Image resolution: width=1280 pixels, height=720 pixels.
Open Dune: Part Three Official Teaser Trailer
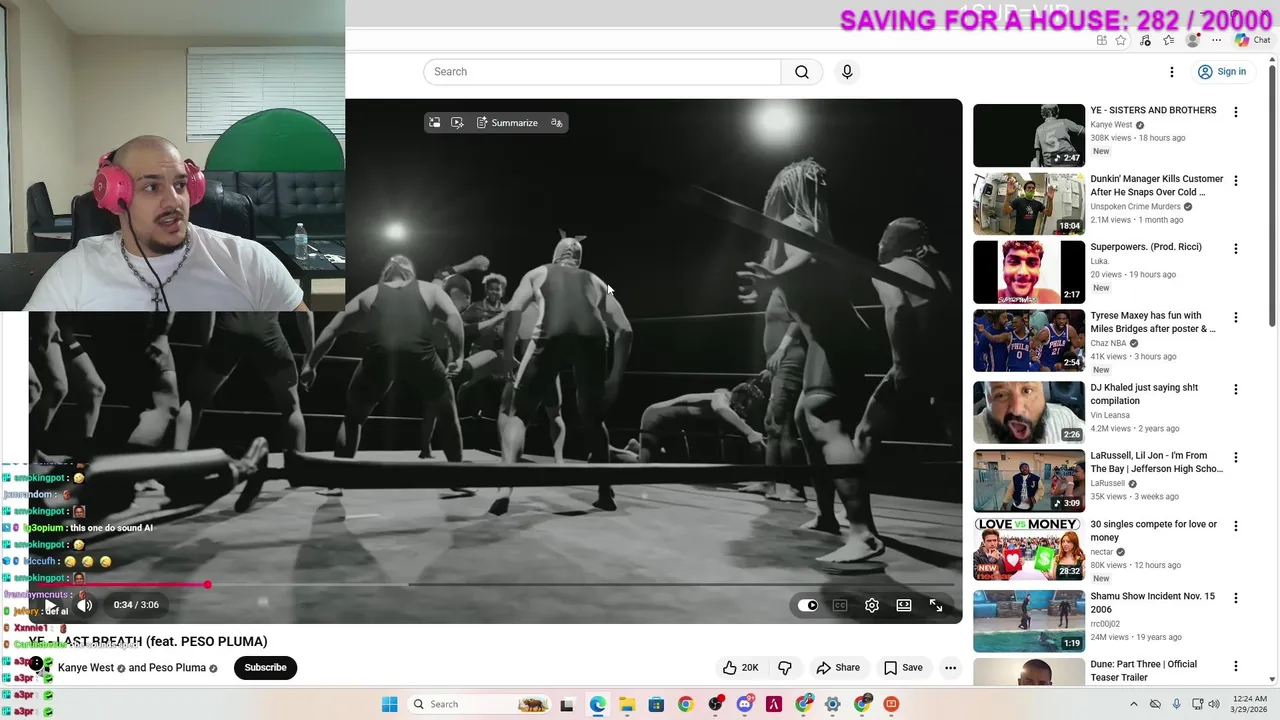point(1143,671)
